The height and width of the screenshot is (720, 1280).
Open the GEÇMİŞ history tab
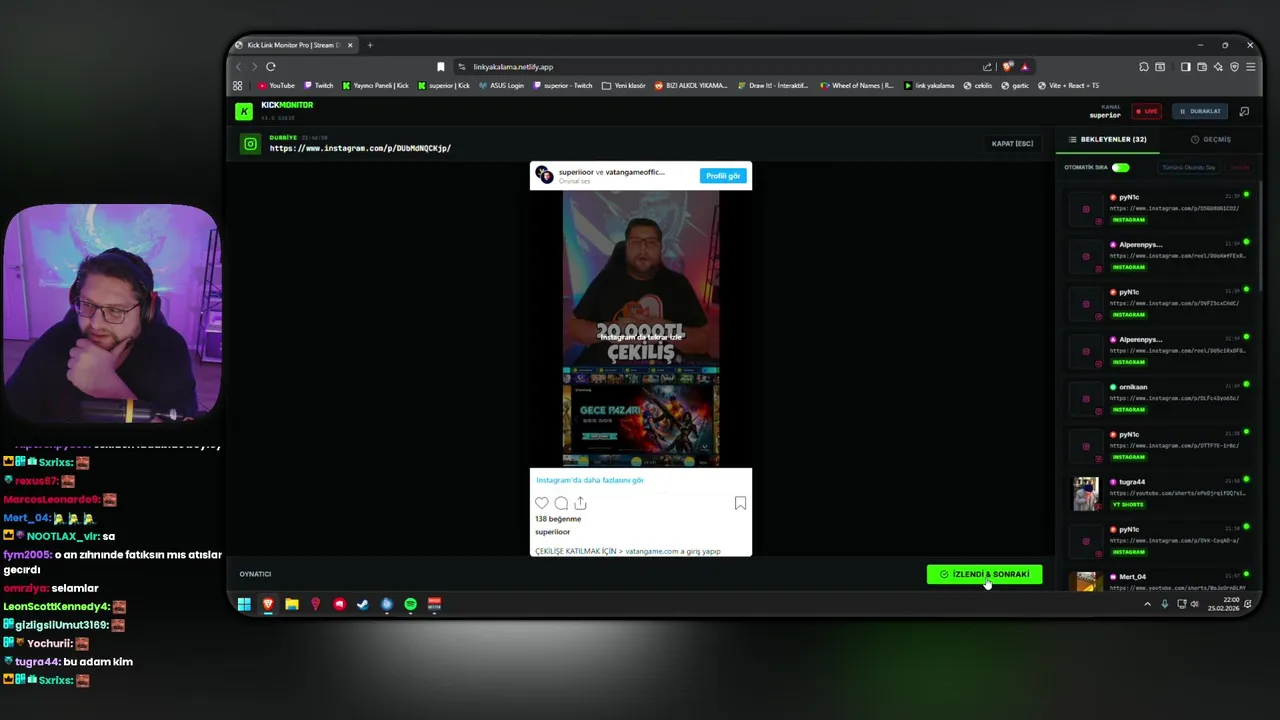[x=1211, y=139]
